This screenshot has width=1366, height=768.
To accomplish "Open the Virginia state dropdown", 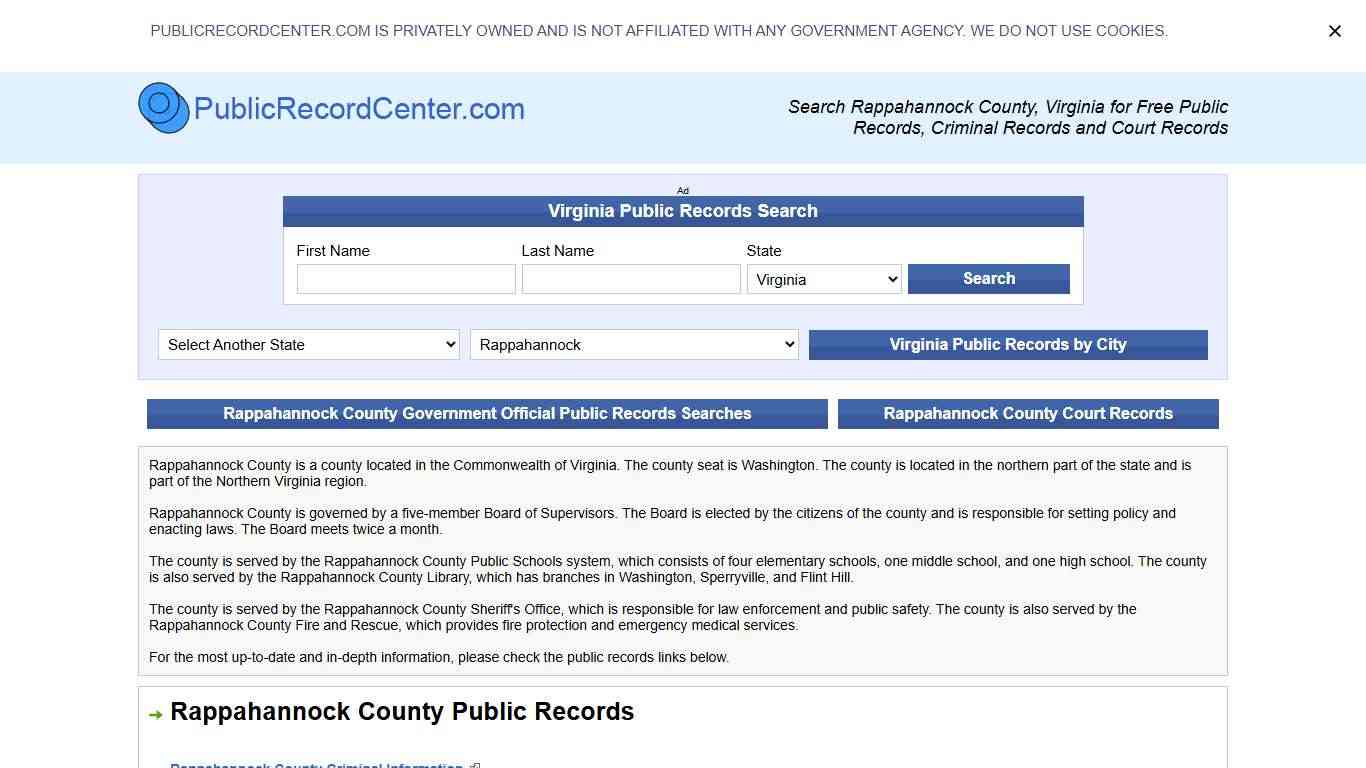I will click(x=823, y=279).
